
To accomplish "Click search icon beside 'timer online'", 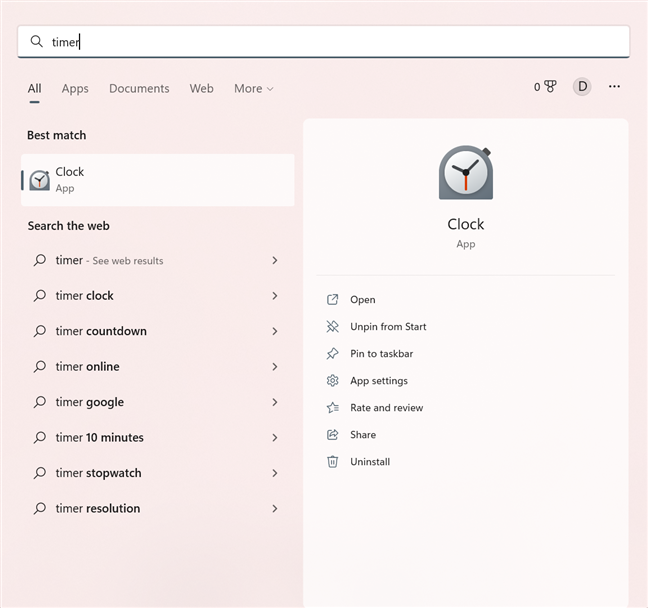I will coord(40,366).
